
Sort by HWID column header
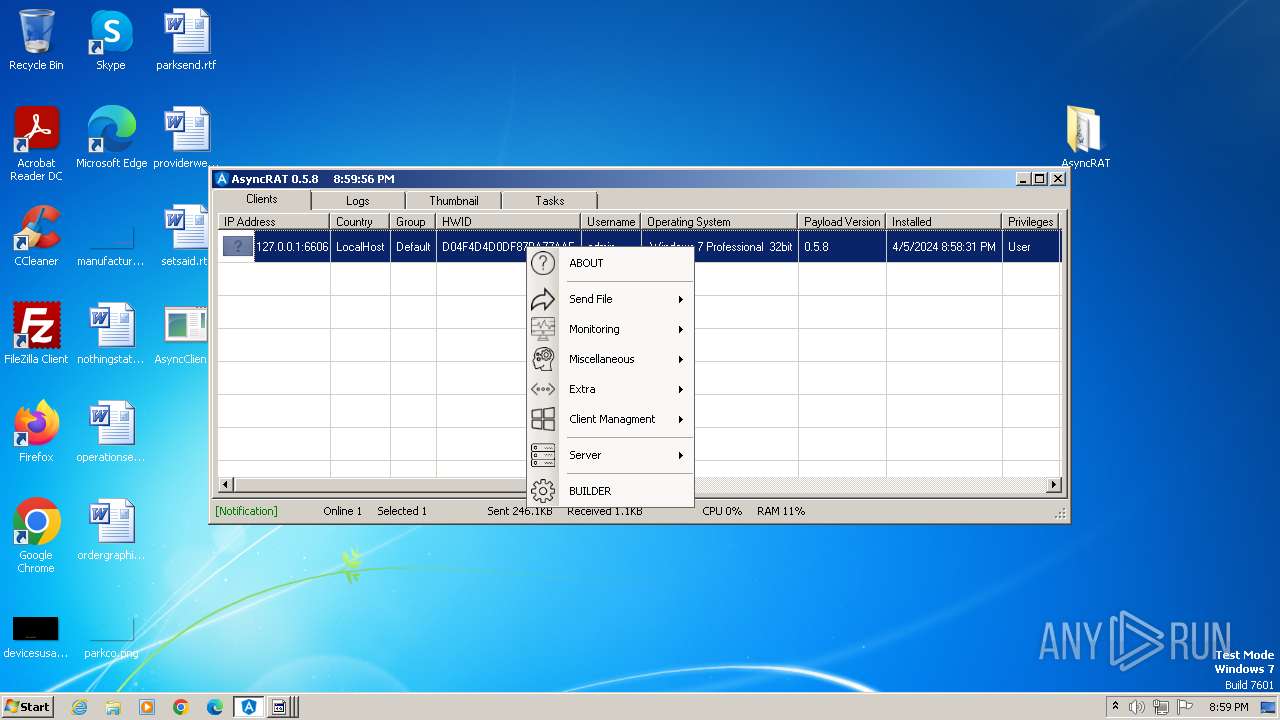click(508, 222)
